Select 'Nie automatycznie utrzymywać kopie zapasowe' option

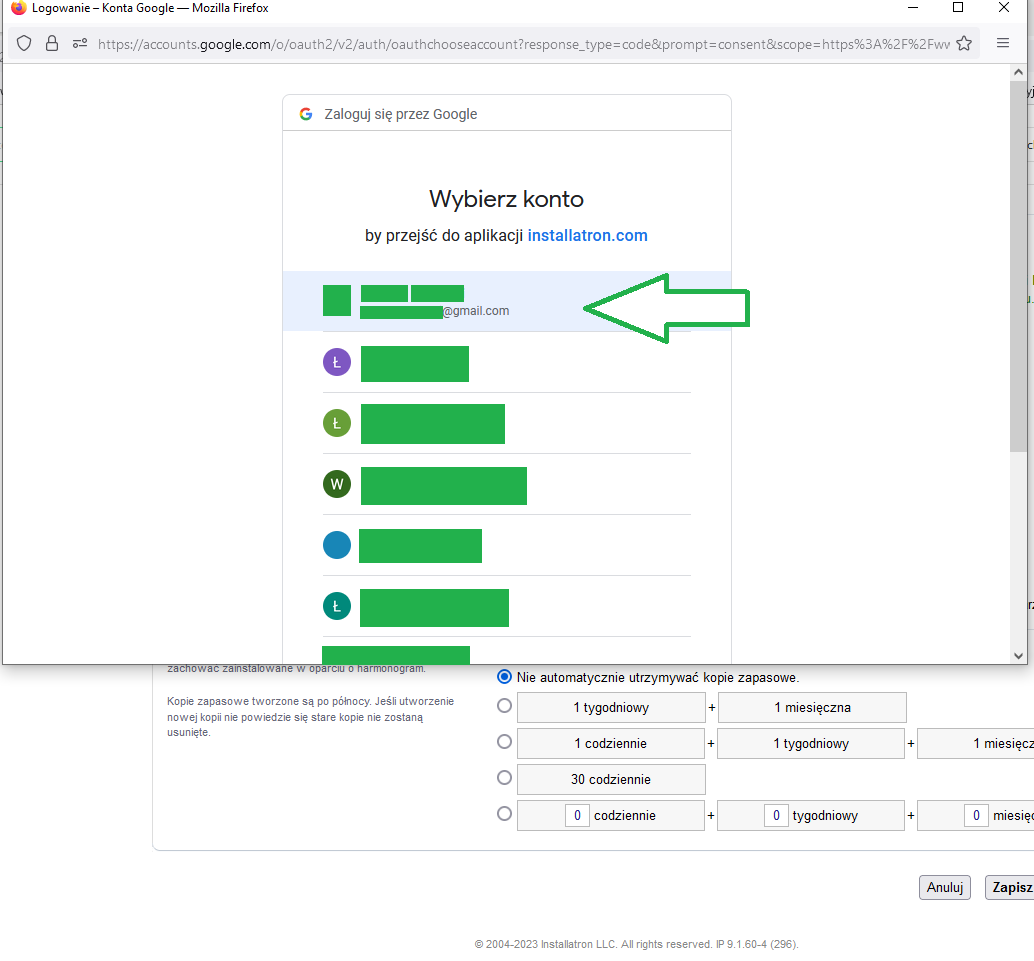point(505,677)
